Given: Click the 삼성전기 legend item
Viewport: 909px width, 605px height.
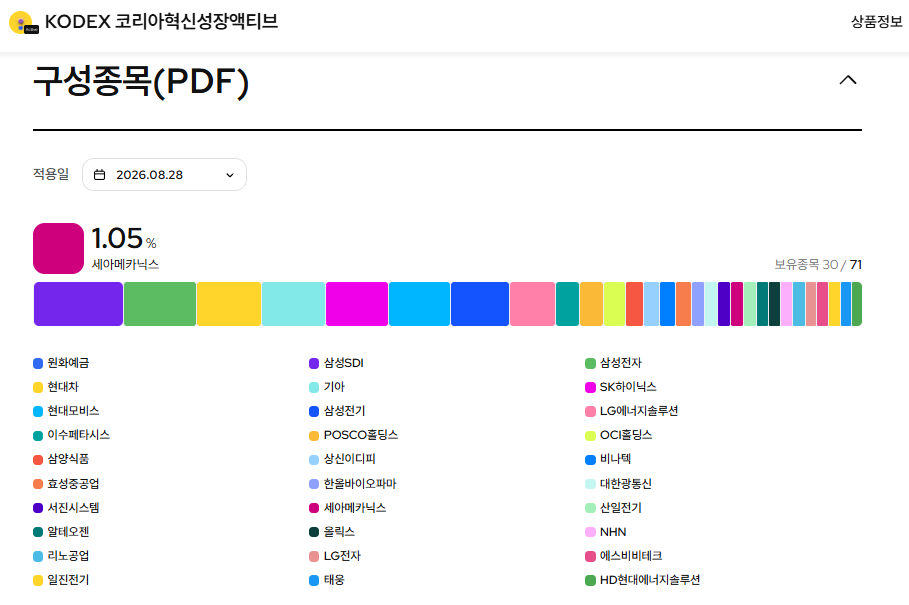Looking at the screenshot, I should tap(337, 411).
